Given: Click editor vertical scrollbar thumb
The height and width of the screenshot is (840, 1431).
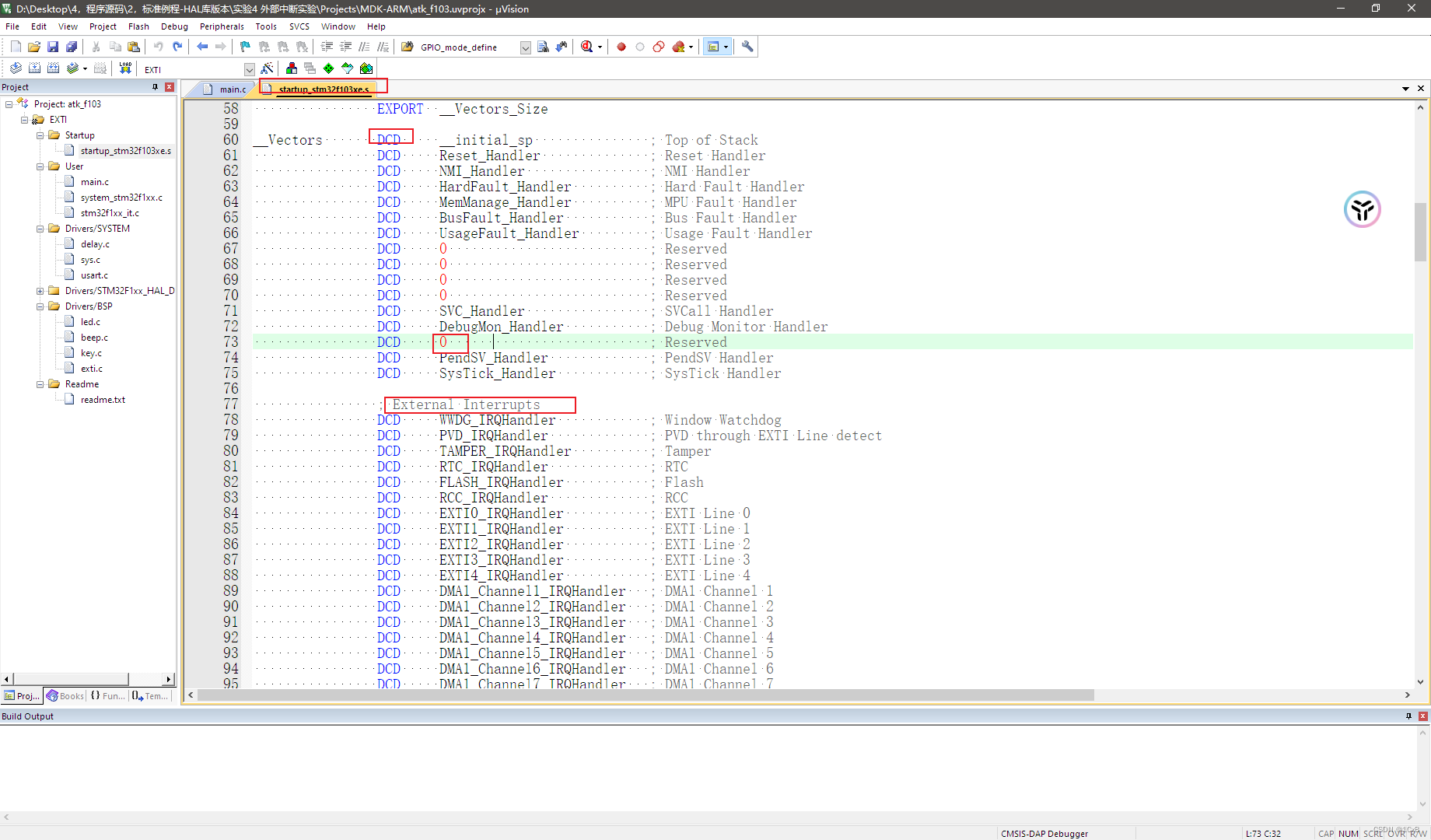Looking at the screenshot, I should pyautogui.click(x=1420, y=232).
